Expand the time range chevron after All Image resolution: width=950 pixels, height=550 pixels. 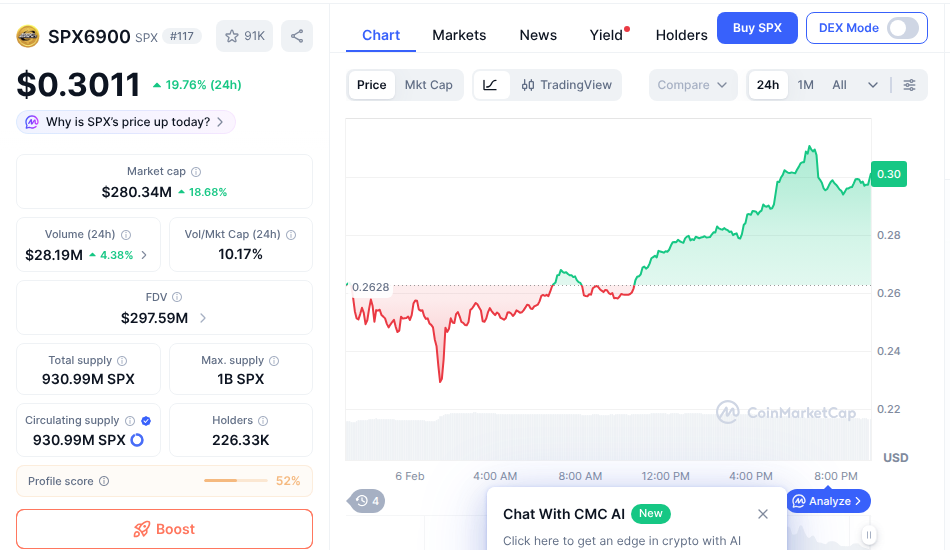click(x=873, y=85)
